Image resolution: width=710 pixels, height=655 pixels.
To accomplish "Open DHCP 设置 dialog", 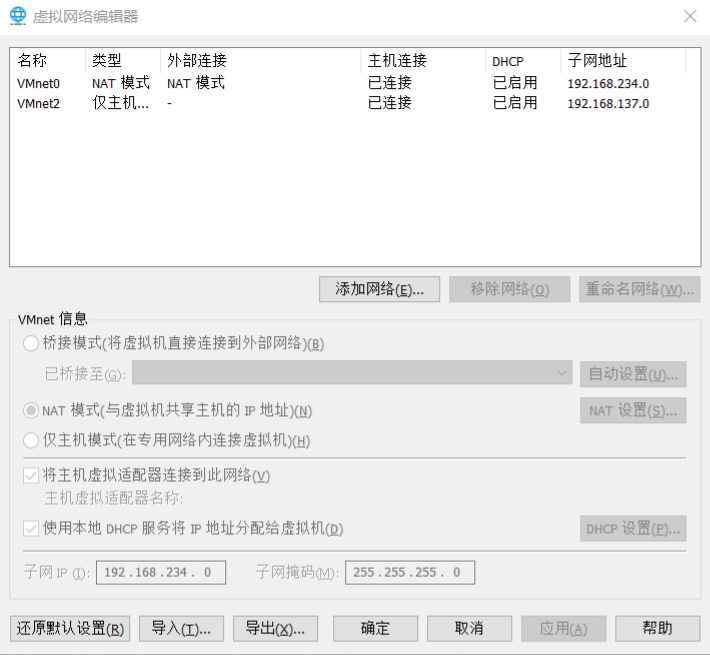I will pos(633,528).
